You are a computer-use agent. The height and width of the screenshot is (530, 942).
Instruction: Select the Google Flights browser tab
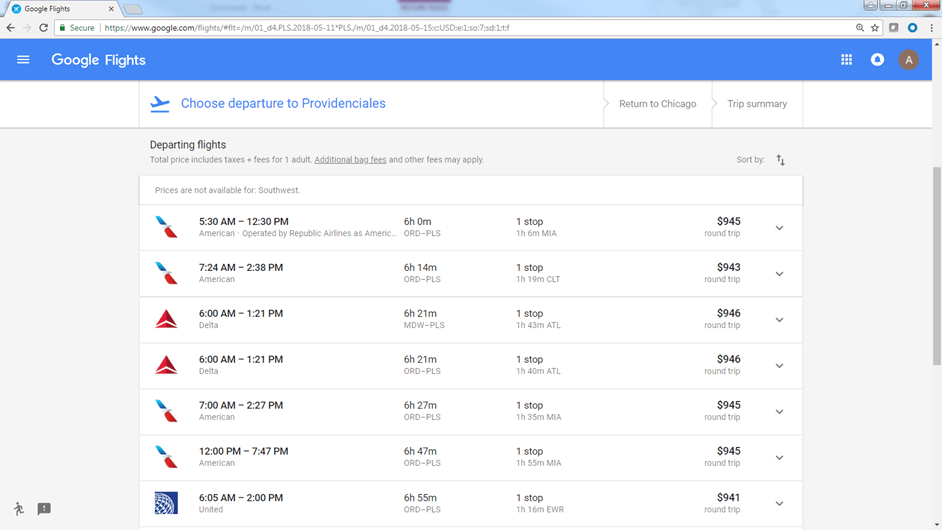[60, 9]
